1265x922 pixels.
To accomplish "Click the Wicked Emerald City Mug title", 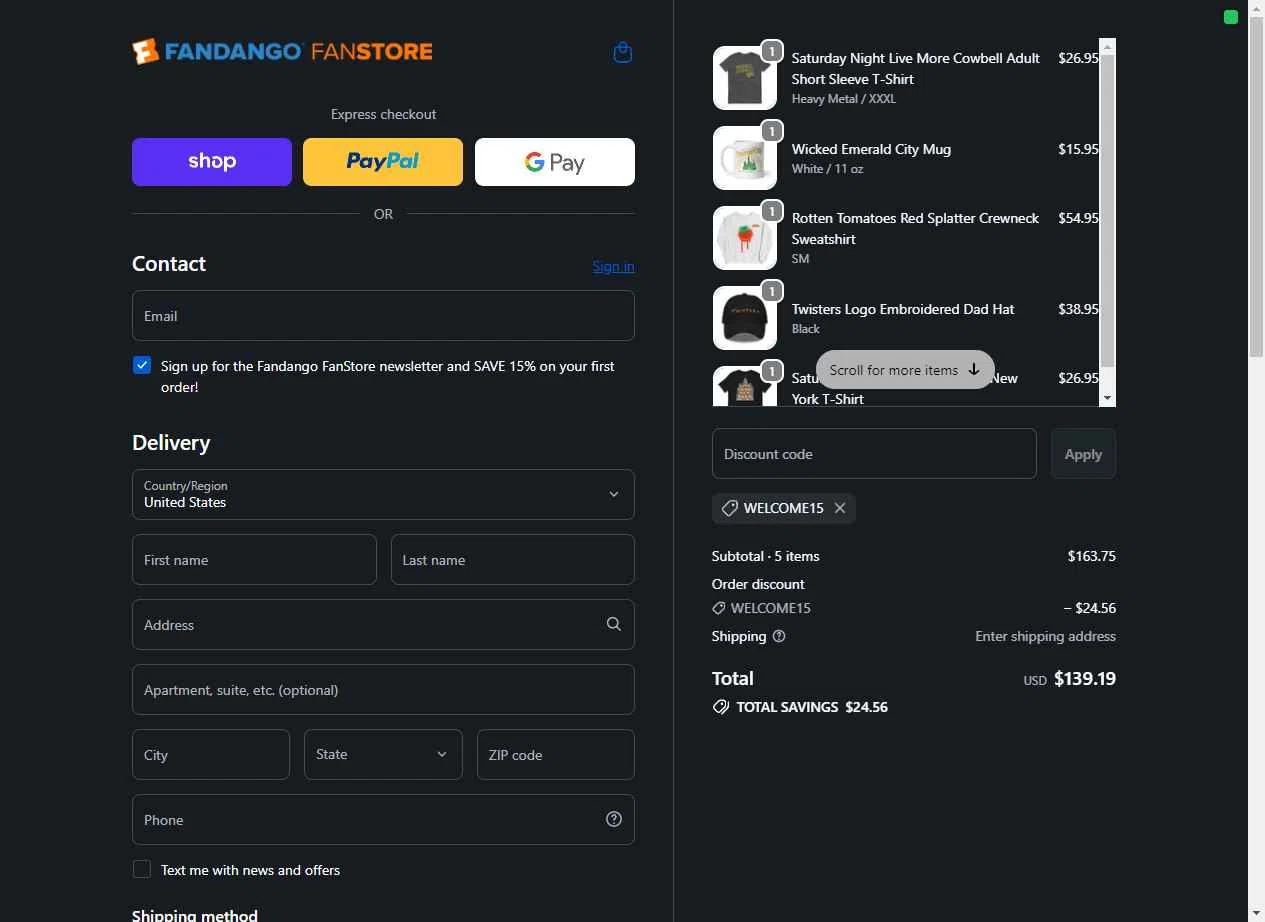I will click(871, 149).
